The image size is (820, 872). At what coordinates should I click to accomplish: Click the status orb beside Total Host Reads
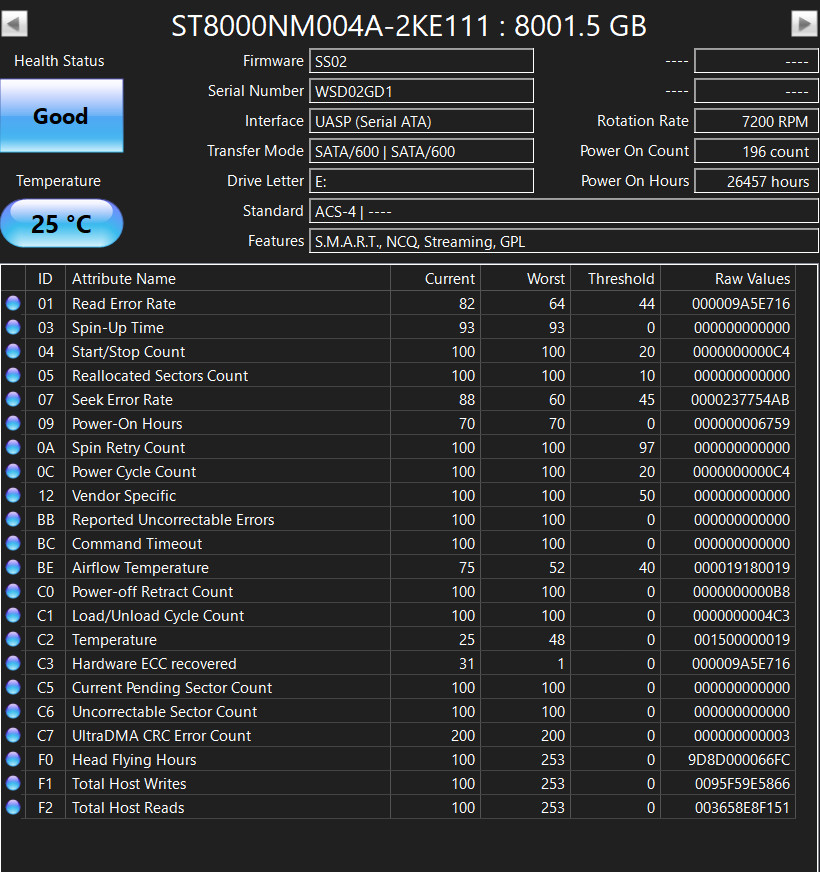coord(13,807)
